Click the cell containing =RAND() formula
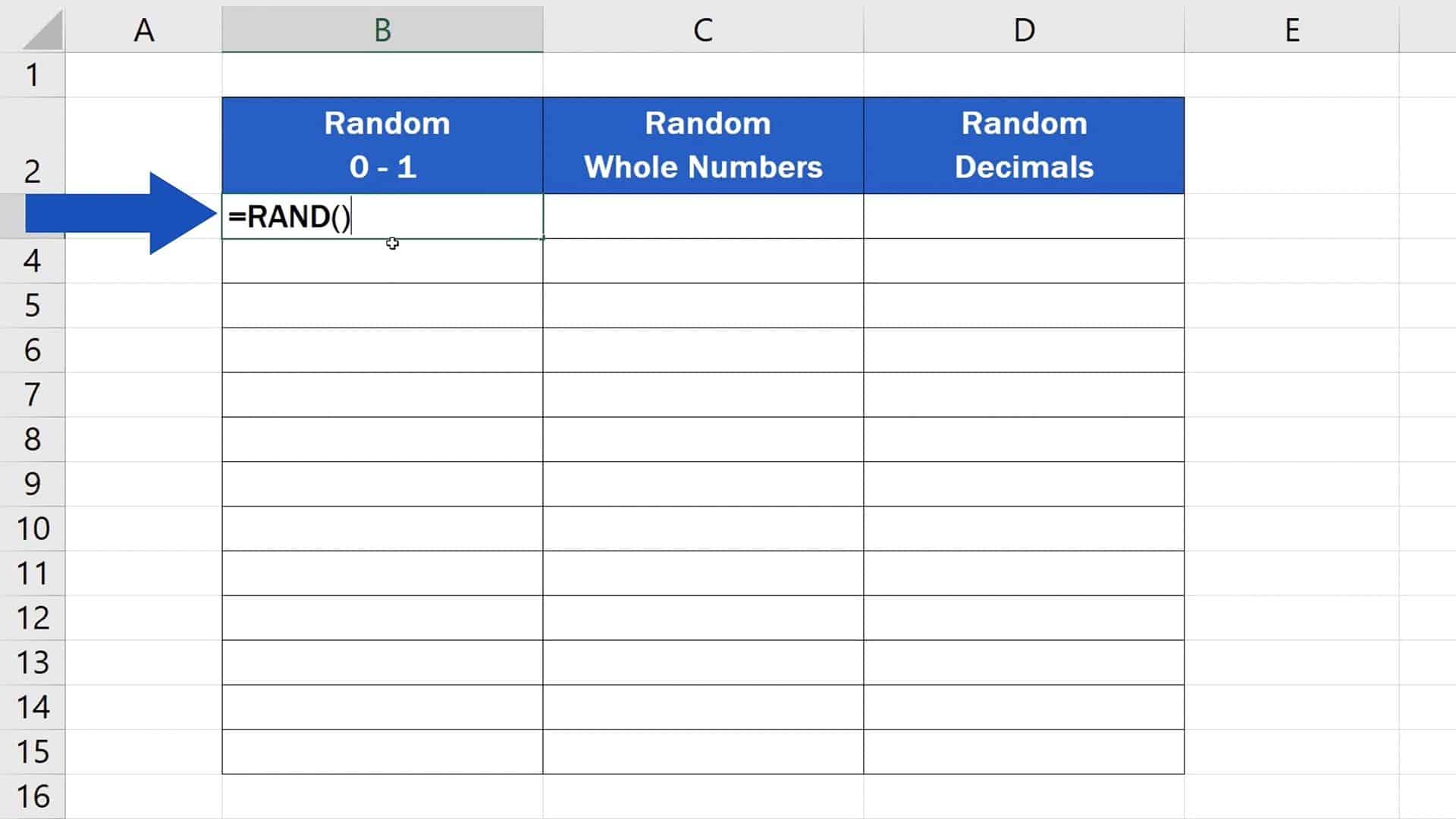 (383, 218)
